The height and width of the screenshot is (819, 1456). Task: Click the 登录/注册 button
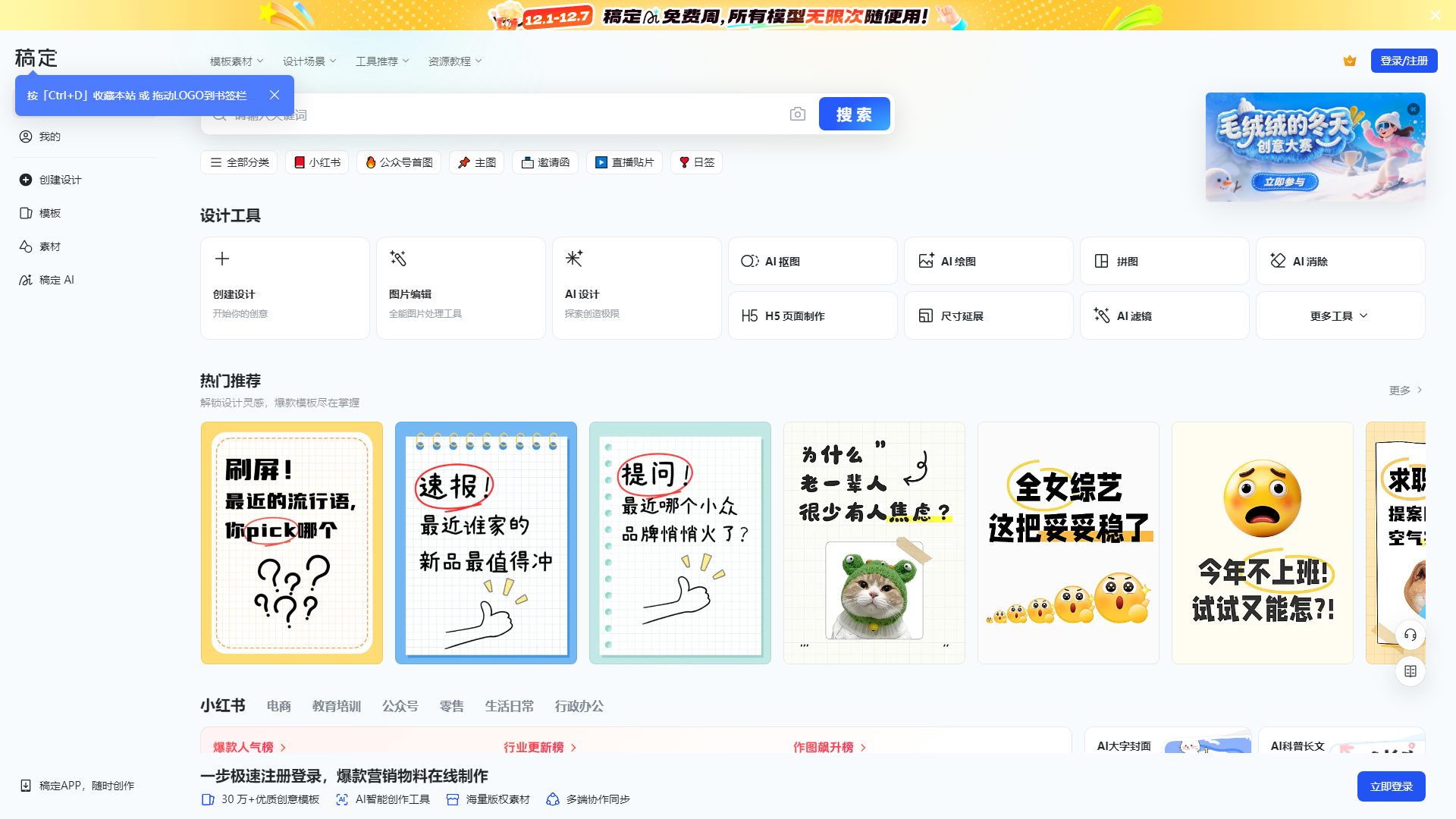point(1404,61)
